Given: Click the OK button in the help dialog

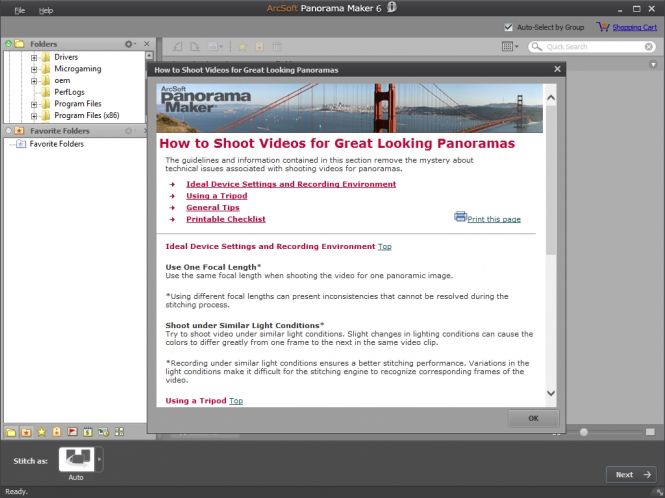Looking at the screenshot, I should point(533,418).
